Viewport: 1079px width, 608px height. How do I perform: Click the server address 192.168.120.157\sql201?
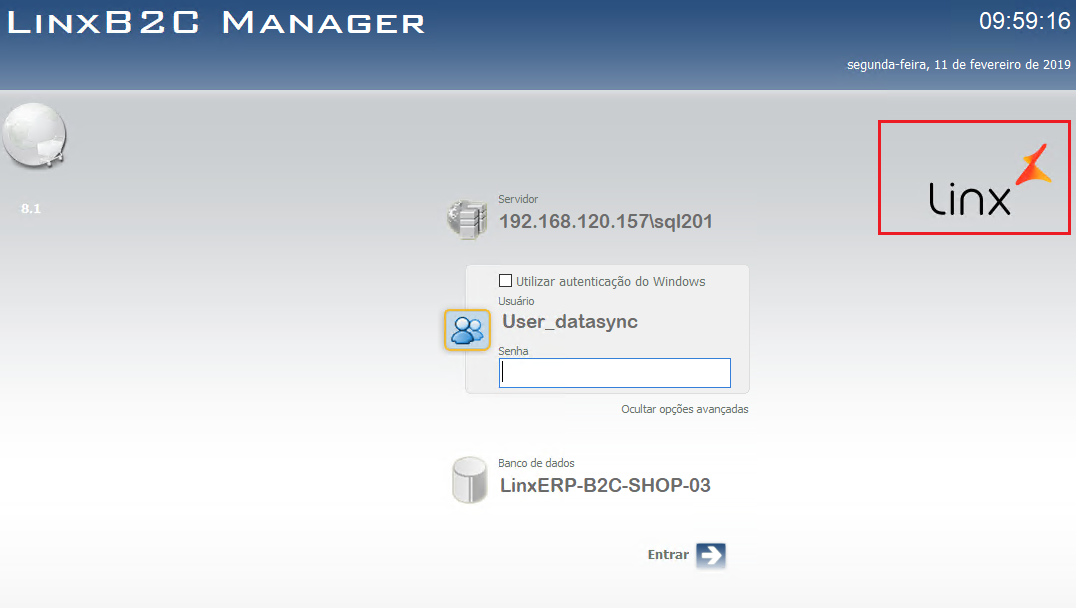click(x=606, y=221)
